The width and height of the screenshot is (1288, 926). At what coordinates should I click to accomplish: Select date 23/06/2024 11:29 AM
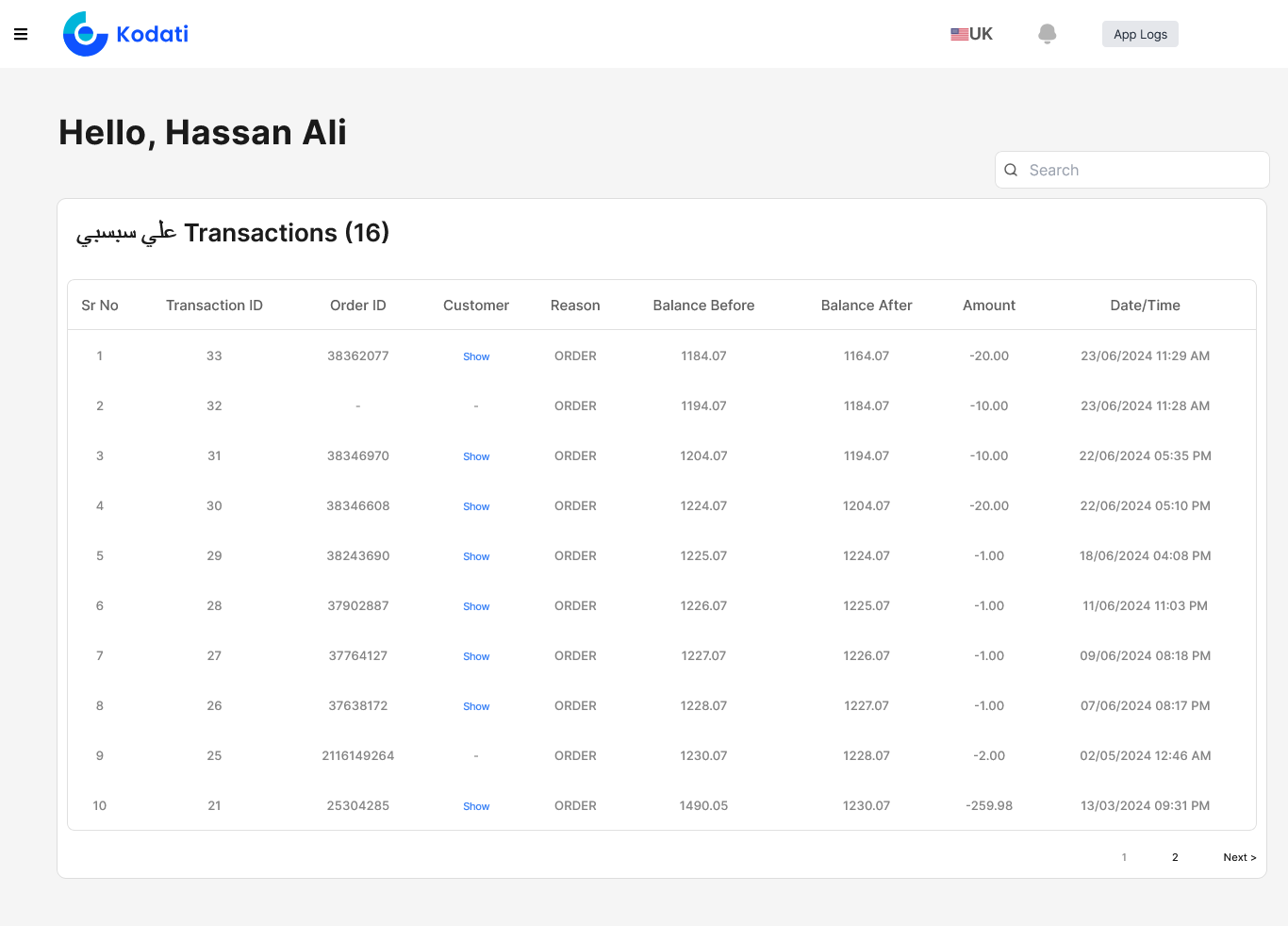click(x=1145, y=356)
